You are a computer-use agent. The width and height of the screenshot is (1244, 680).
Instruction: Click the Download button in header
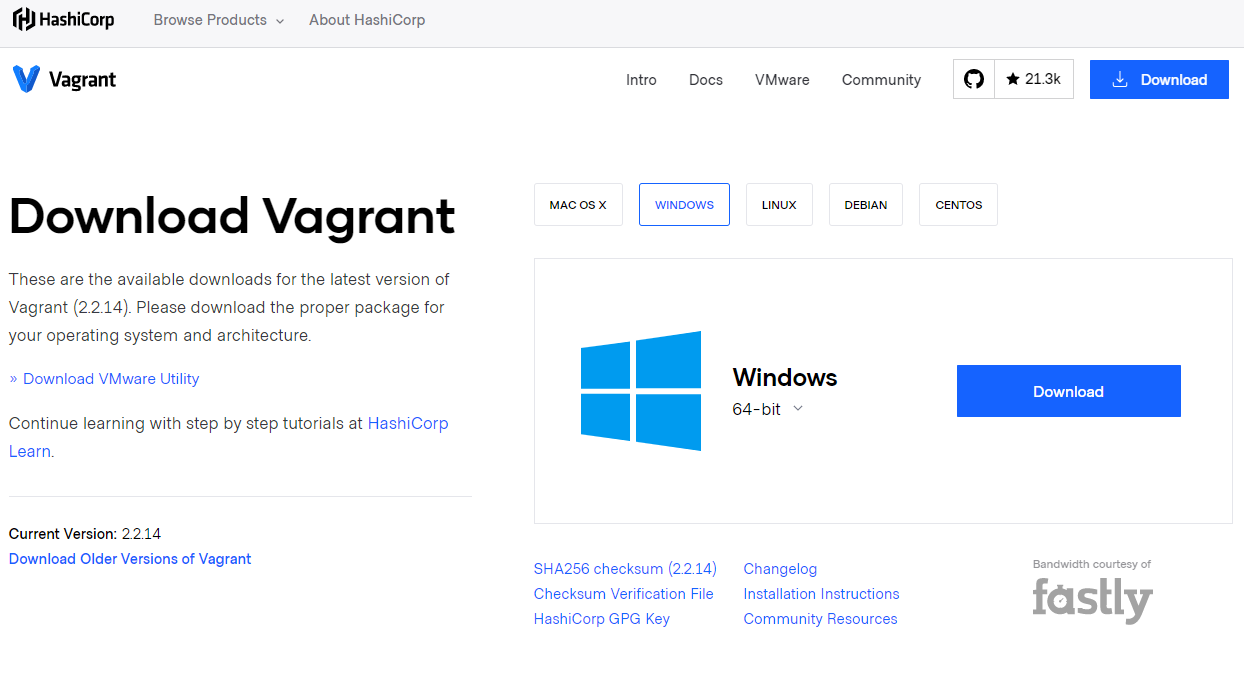click(x=1159, y=80)
